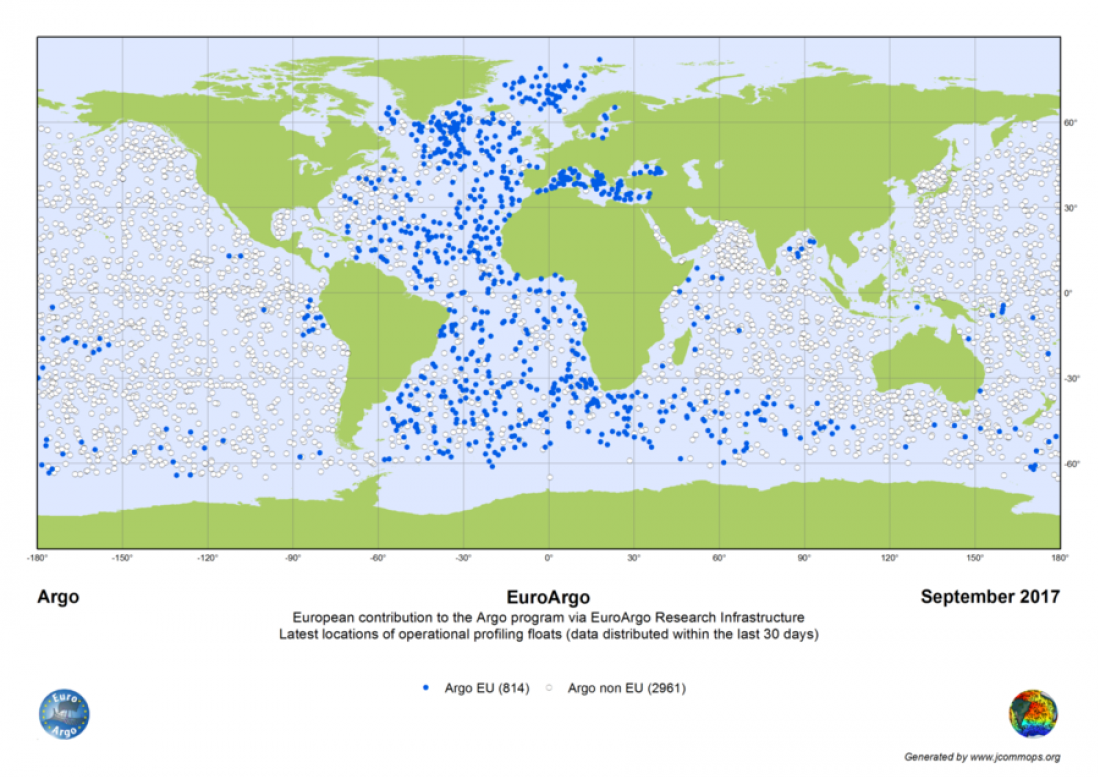
Task: Click 'Latest locations of operational profiling floats' line
Action: 549,634
